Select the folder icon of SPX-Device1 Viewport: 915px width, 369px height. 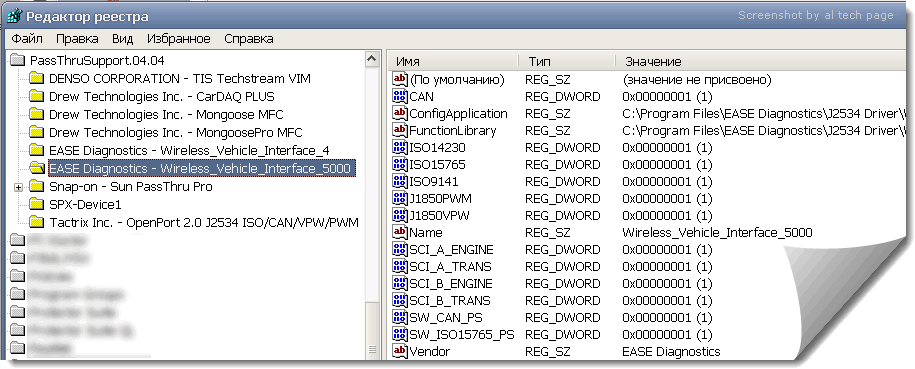[37, 204]
